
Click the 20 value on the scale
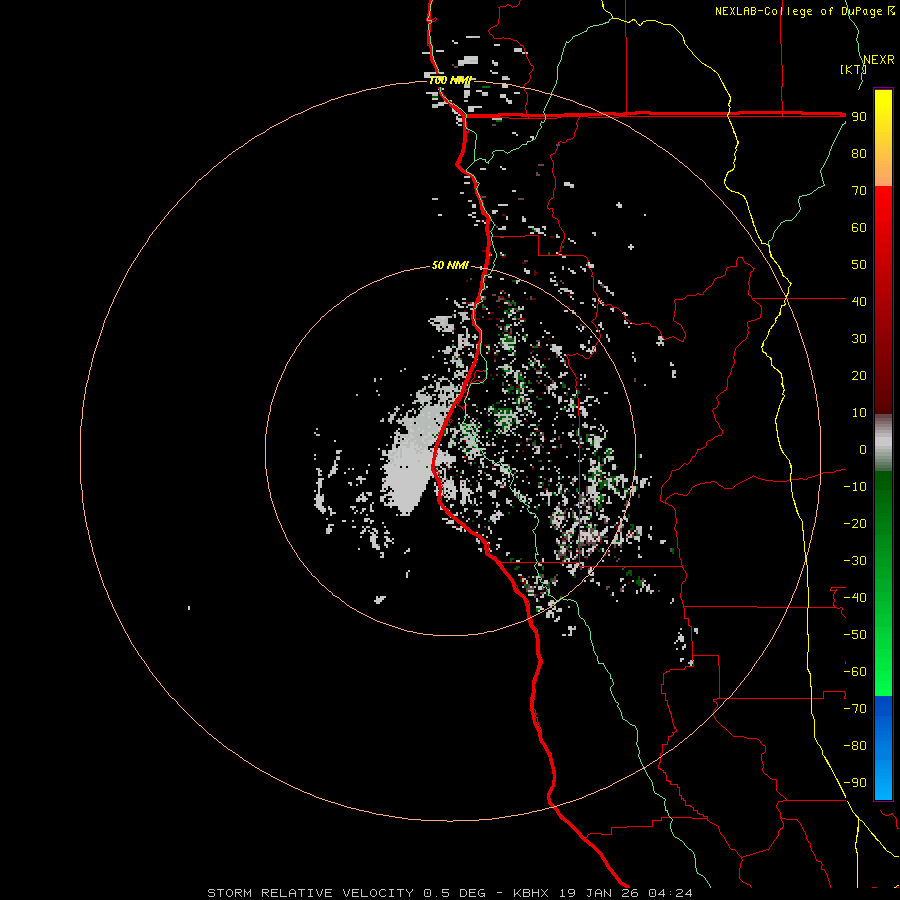pos(859,375)
